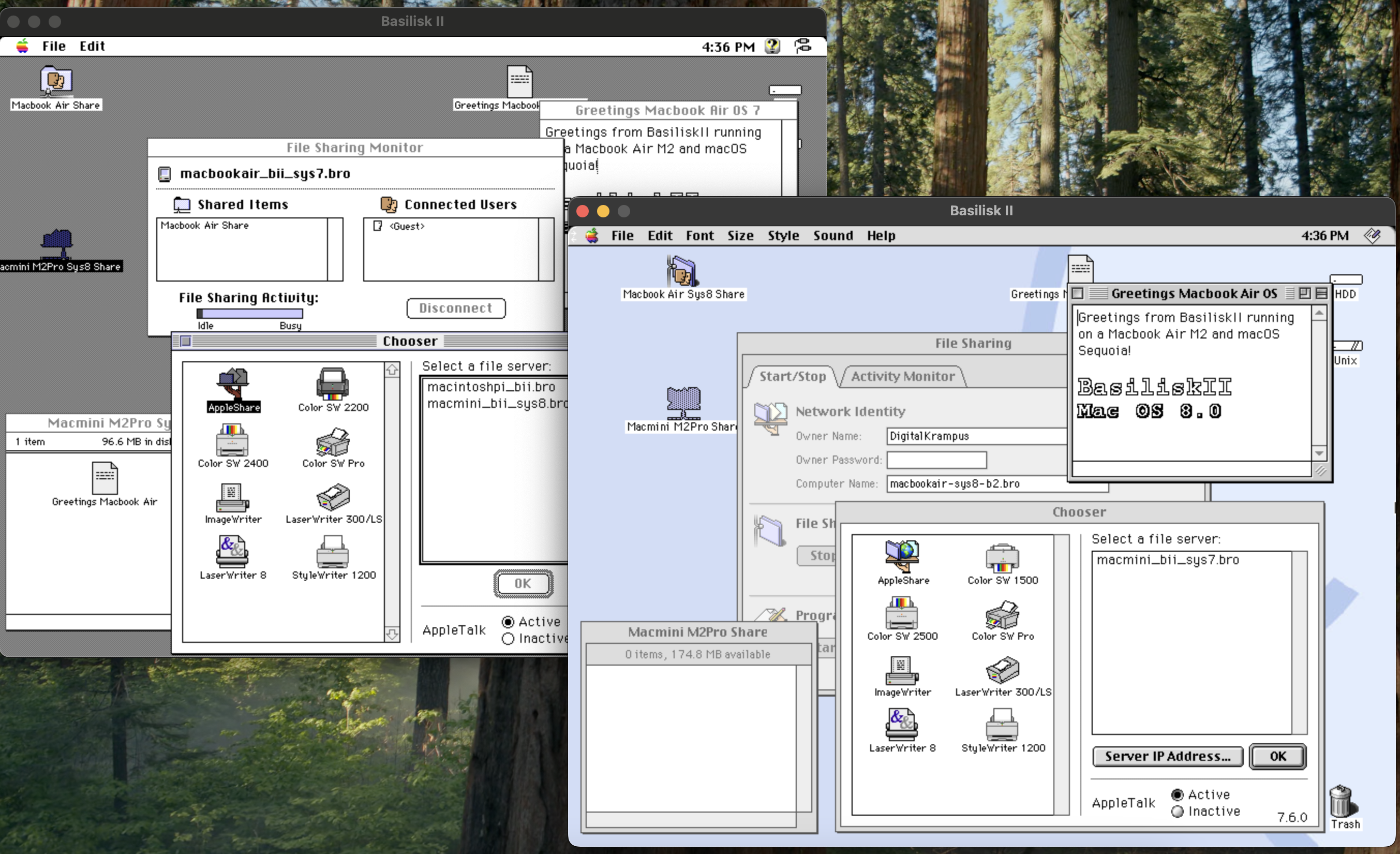This screenshot has height=854, width=1400.
Task: Select Macbook Air Share in Shared Items list
Action: tap(204, 226)
